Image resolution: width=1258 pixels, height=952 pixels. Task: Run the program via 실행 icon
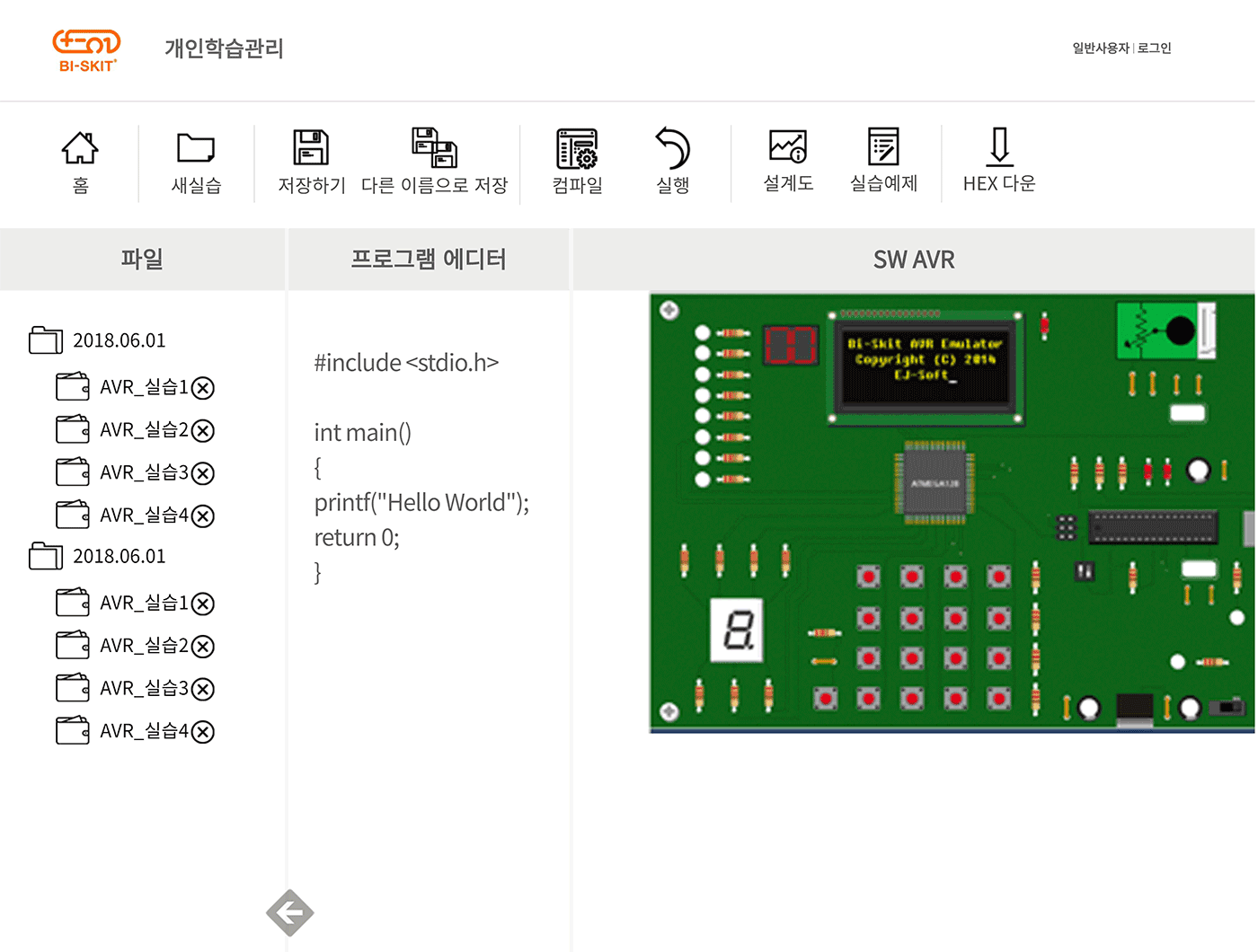tap(672, 160)
